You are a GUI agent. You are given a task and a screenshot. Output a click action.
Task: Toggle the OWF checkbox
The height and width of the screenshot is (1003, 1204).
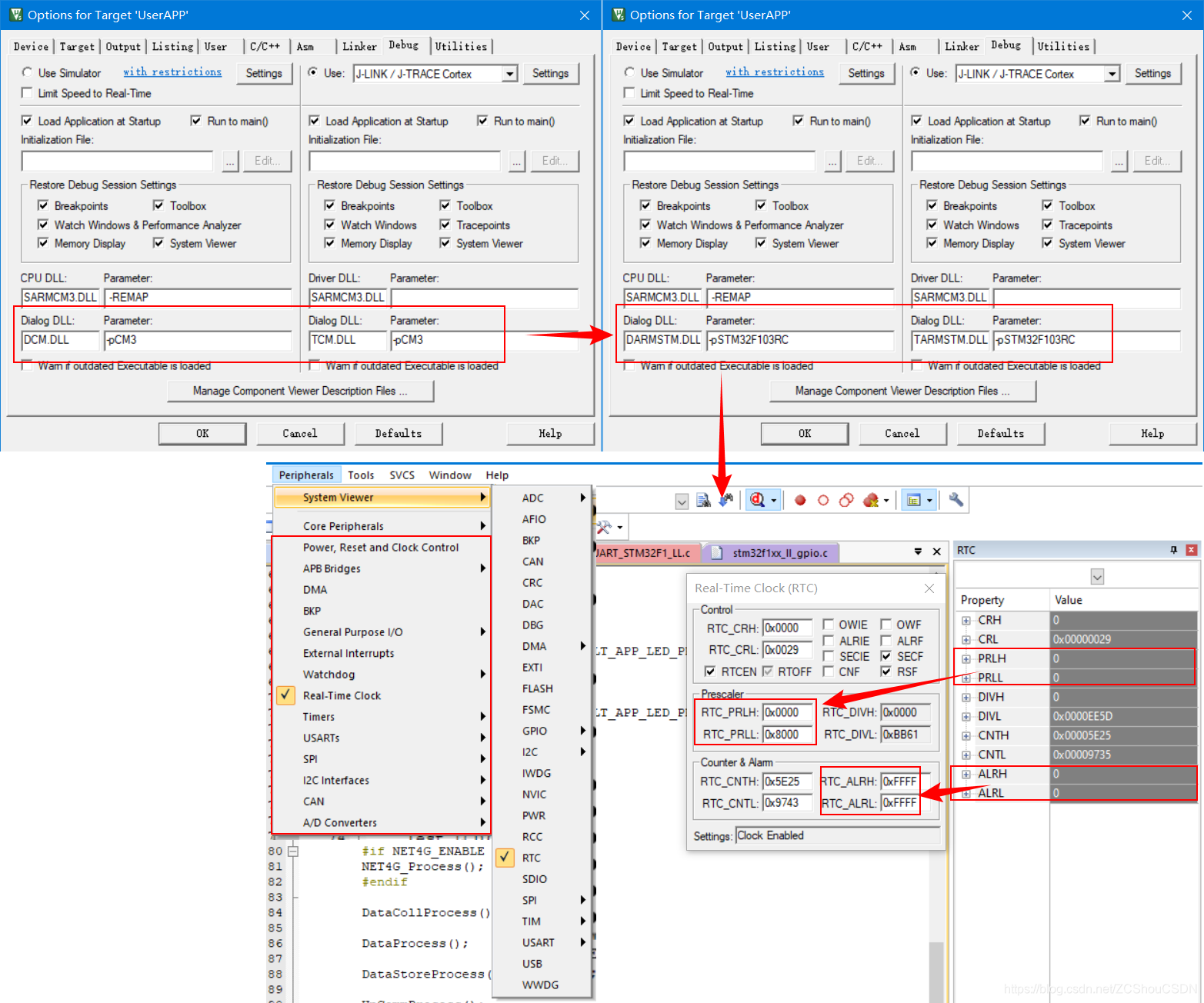pos(886,625)
